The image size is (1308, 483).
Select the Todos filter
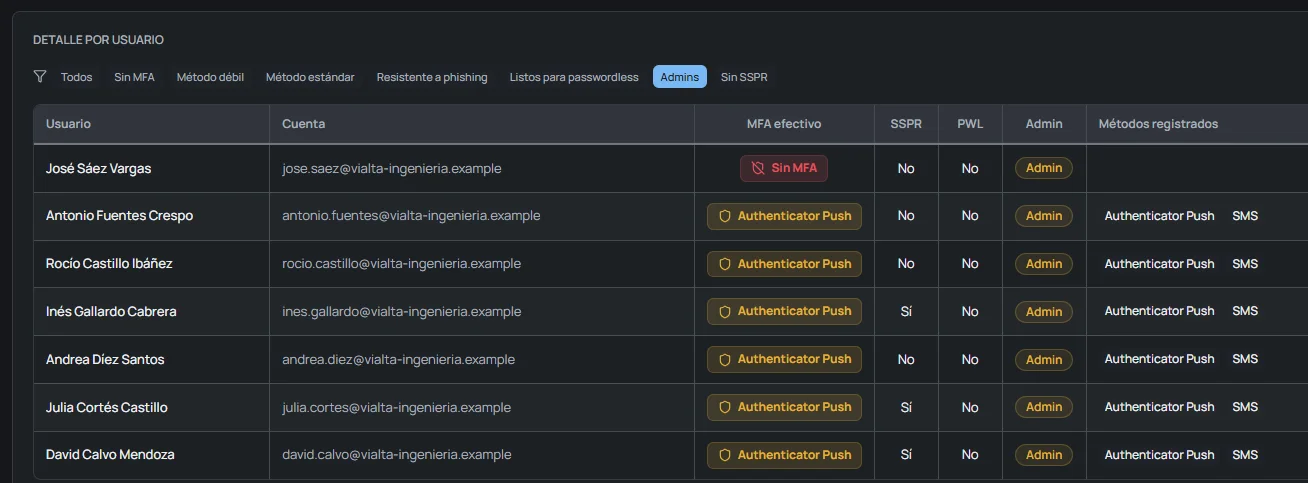tap(77, 77)
